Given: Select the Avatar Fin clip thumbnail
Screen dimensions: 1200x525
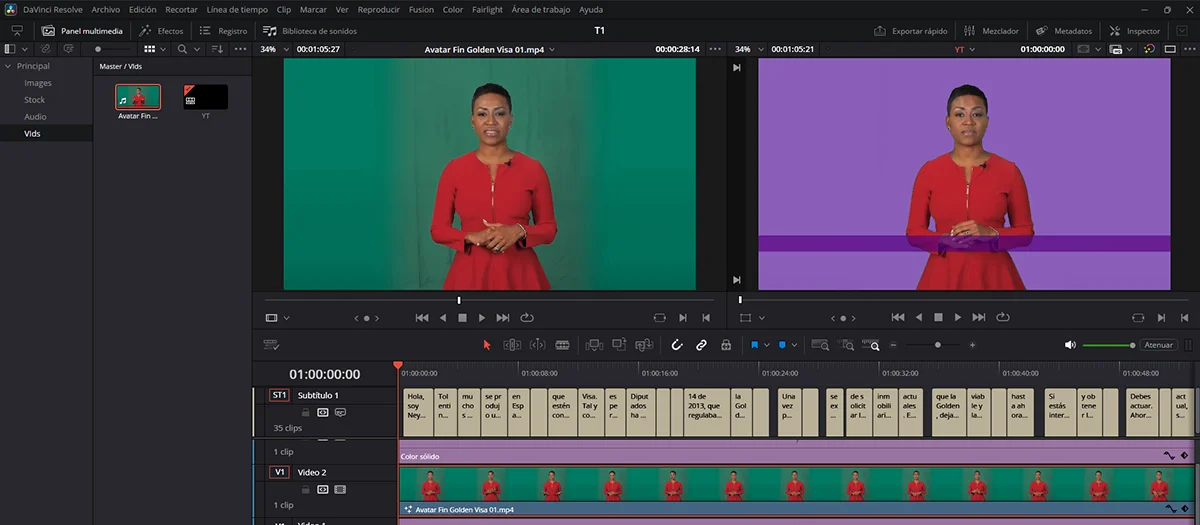Looking at the screenshot, I should [x=138, y=98].
